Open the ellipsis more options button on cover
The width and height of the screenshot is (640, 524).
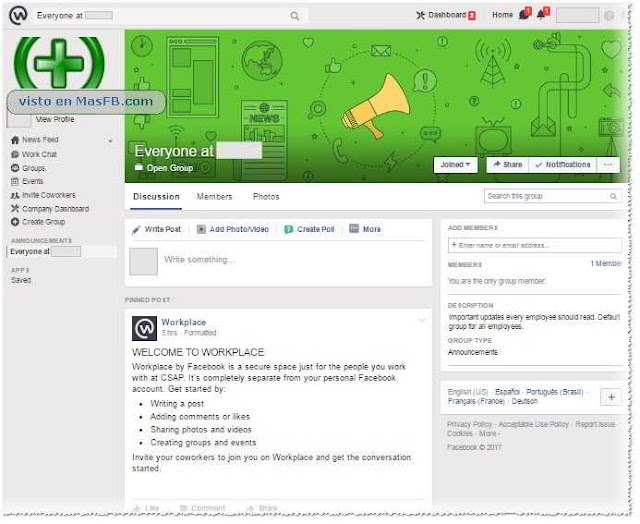pyautogui.click(x=608, y=165)
